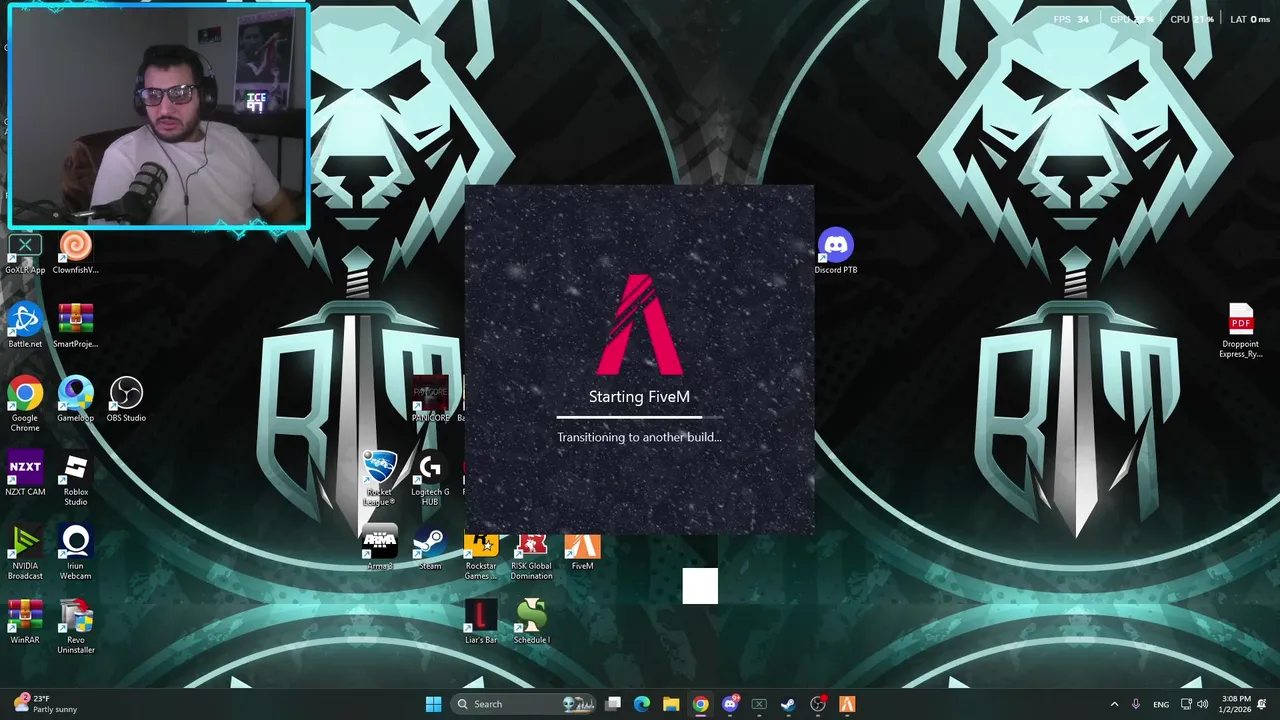The width and height of the screenshot is (1280, 720).
Task: Launch the Rocket League desktop shortcut
Action: 379,479
